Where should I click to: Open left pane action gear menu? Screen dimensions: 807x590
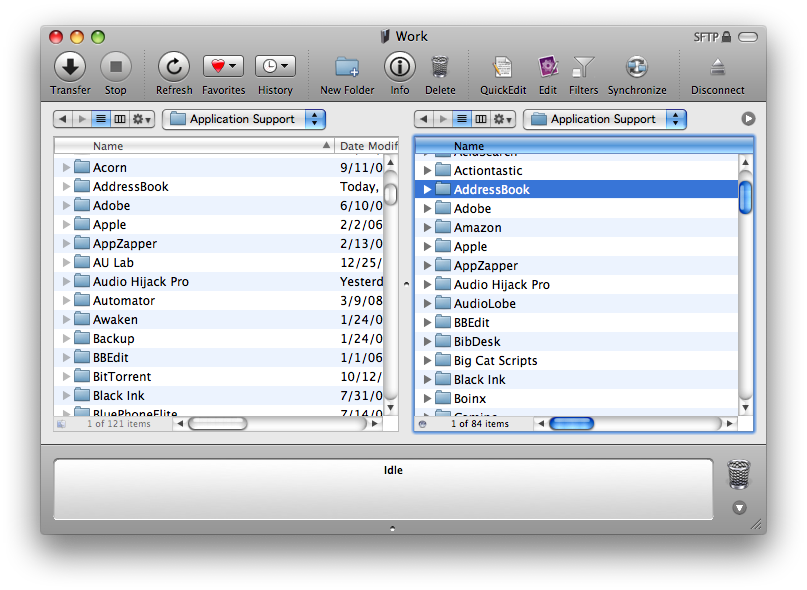(142, 119)
